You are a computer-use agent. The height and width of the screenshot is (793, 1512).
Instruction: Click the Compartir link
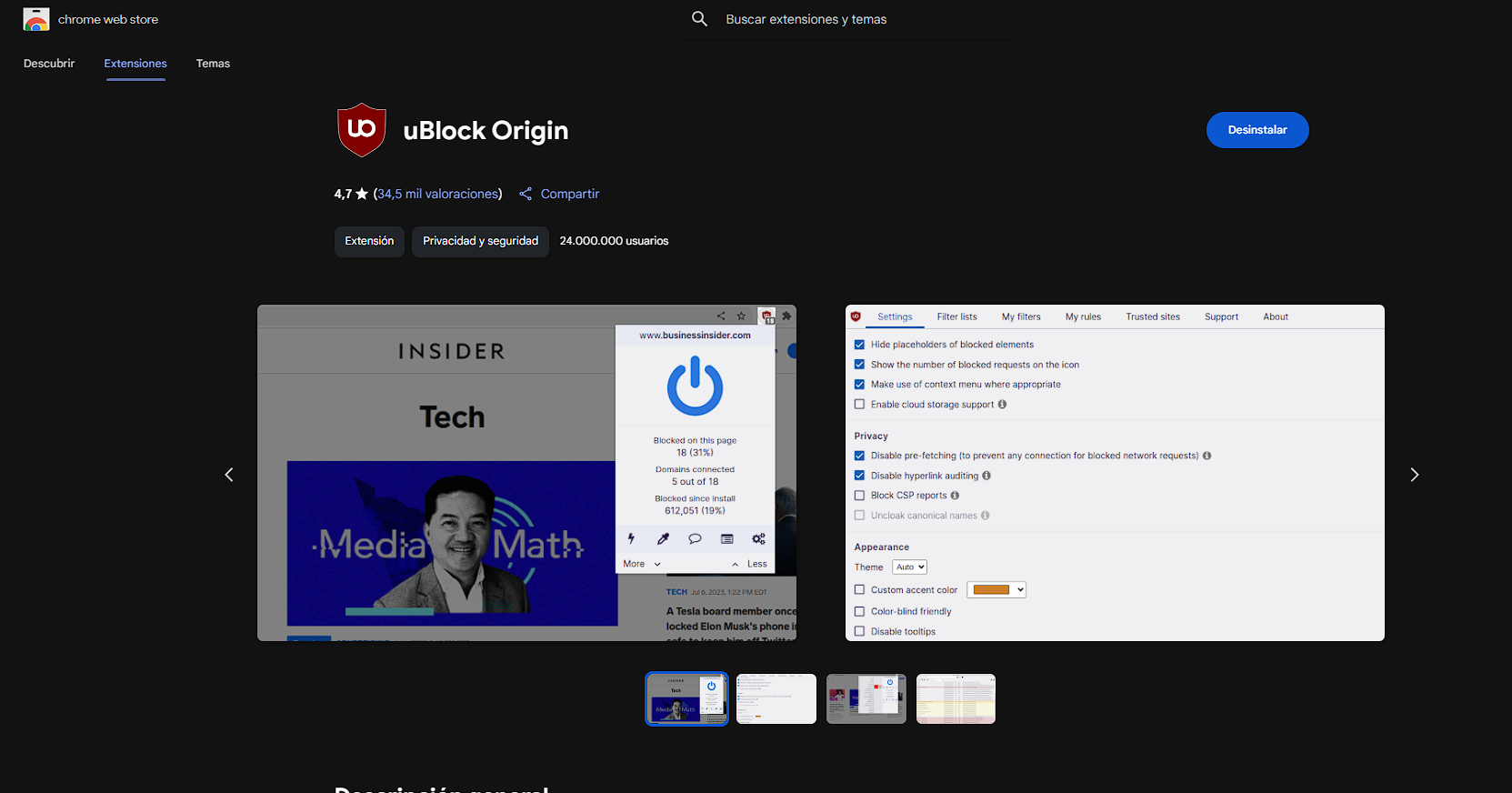pyautogui.click(x=570, y=194)
